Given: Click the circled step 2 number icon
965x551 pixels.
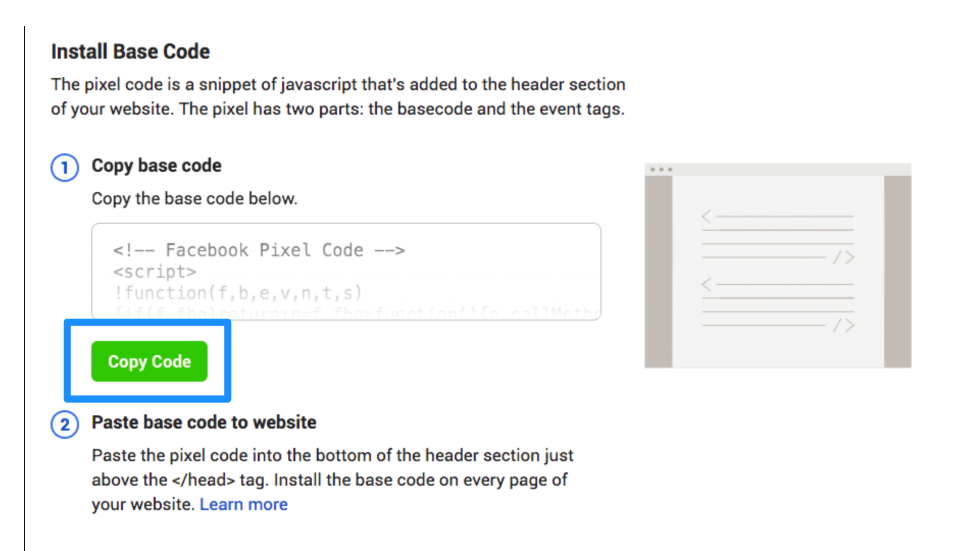Looking at the screenshot, I should [x=65, y=425].
